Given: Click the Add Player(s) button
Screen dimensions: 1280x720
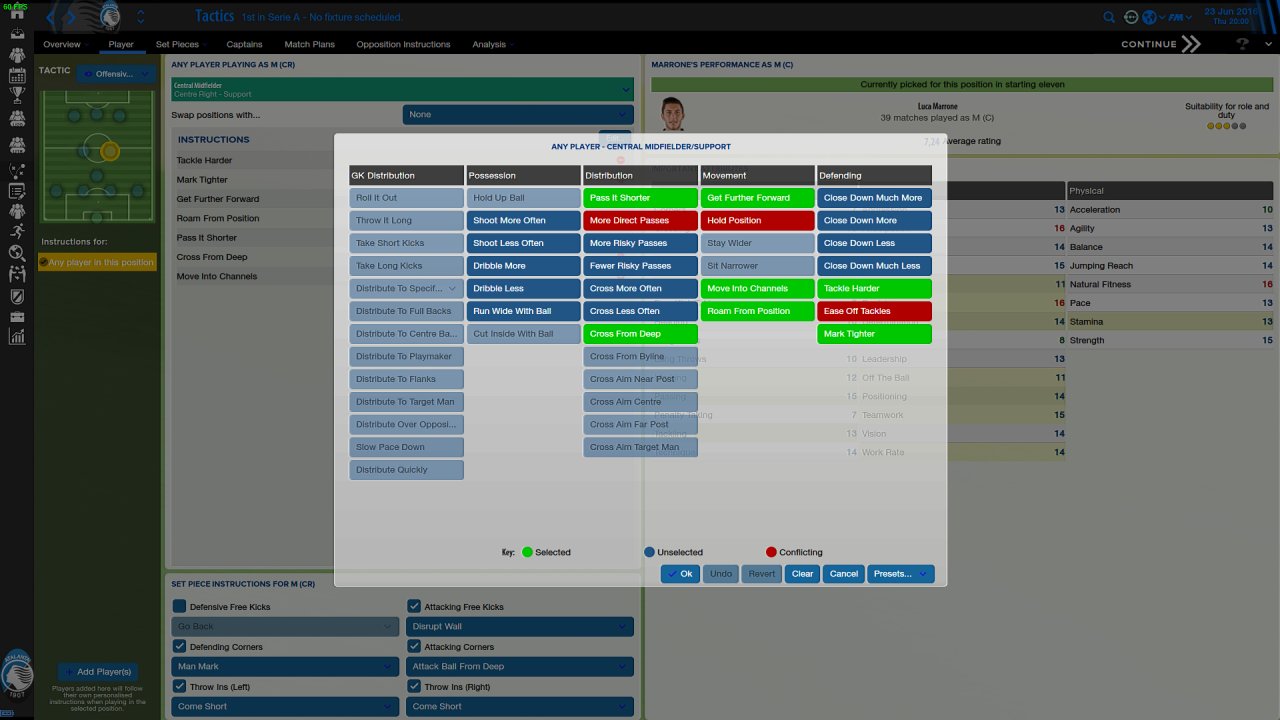Looking at the screenshot, I should pos(97,672).
